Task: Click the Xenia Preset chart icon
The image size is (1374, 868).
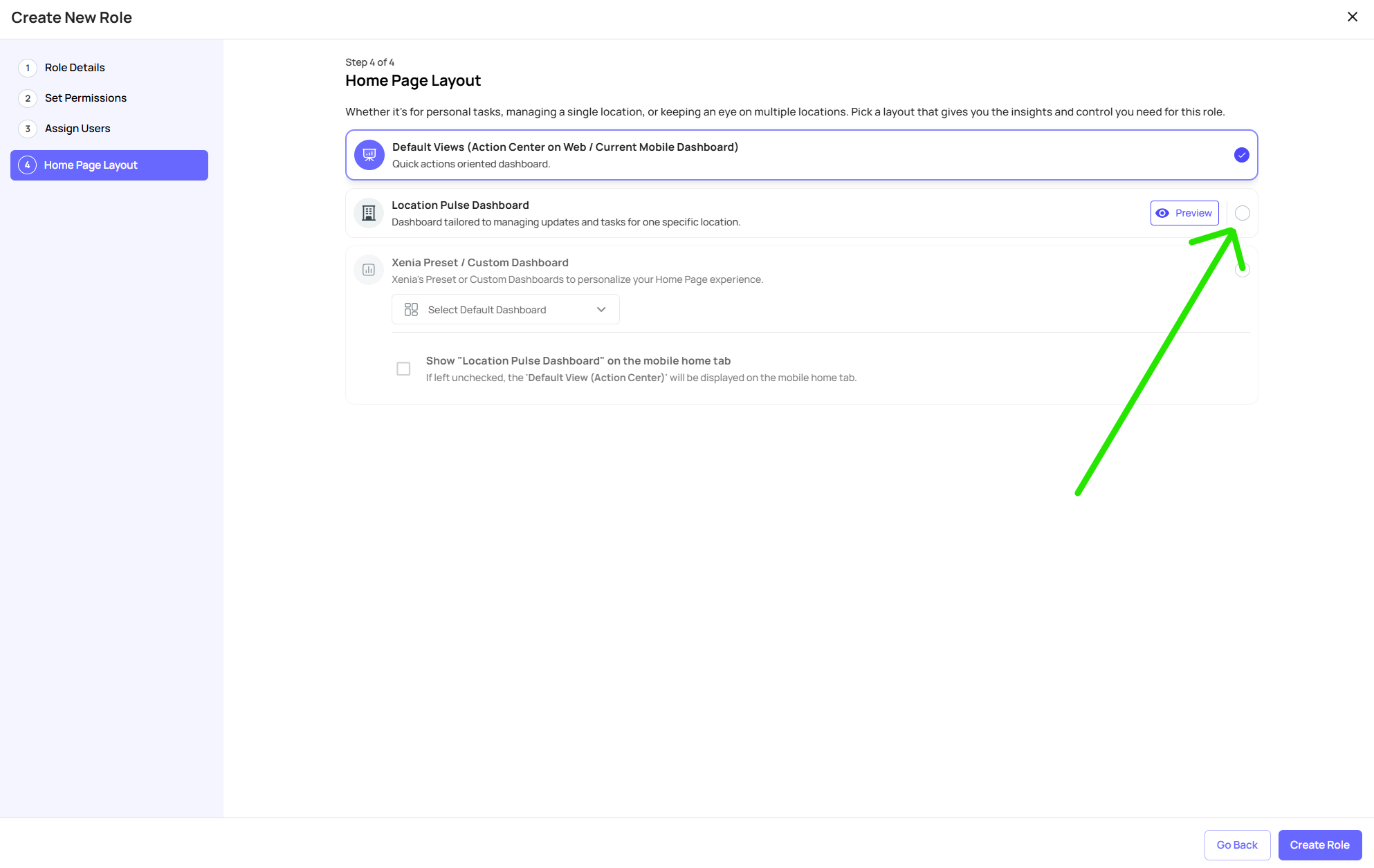Action: point(369,270)
